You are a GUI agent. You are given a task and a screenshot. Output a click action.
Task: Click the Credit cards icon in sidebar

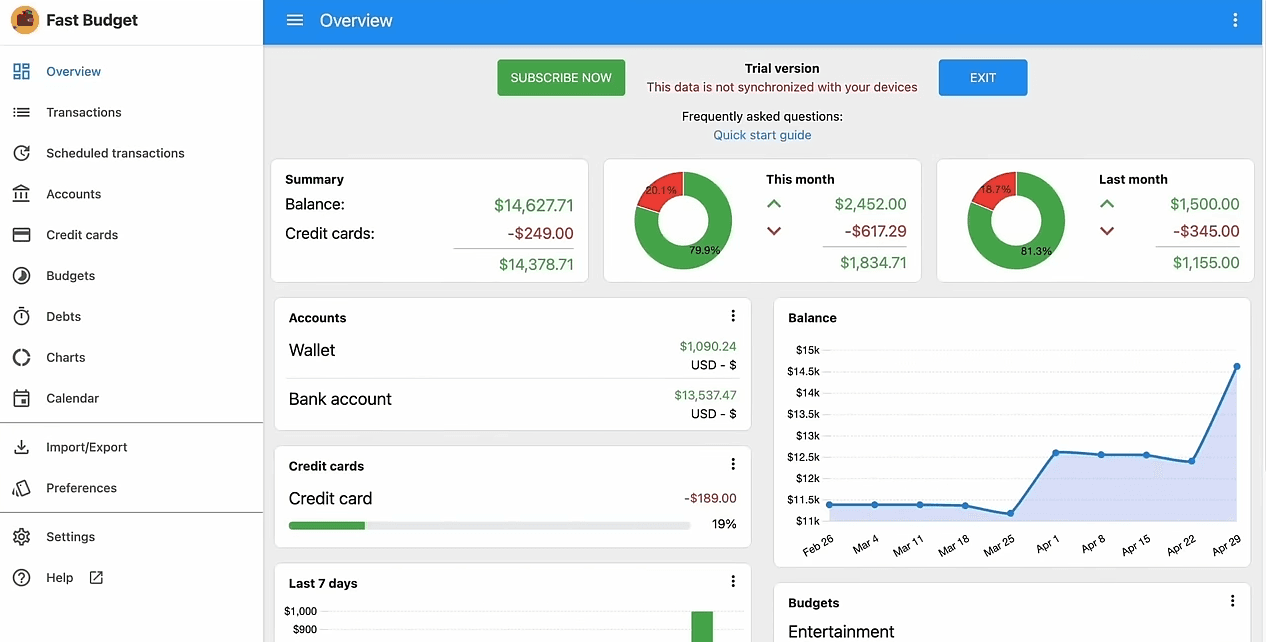[x=21, y=235]
